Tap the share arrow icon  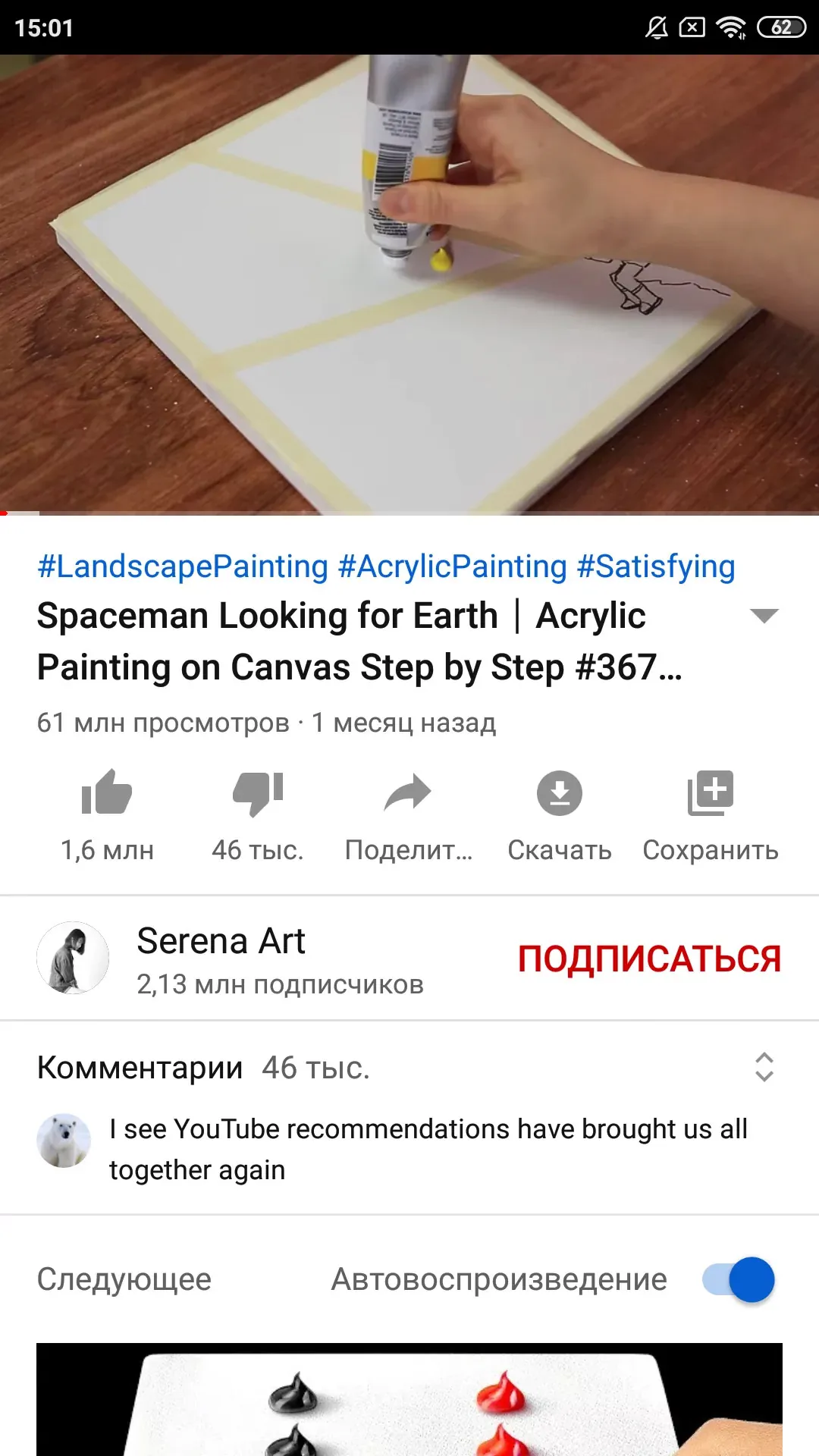click(408, 793)
